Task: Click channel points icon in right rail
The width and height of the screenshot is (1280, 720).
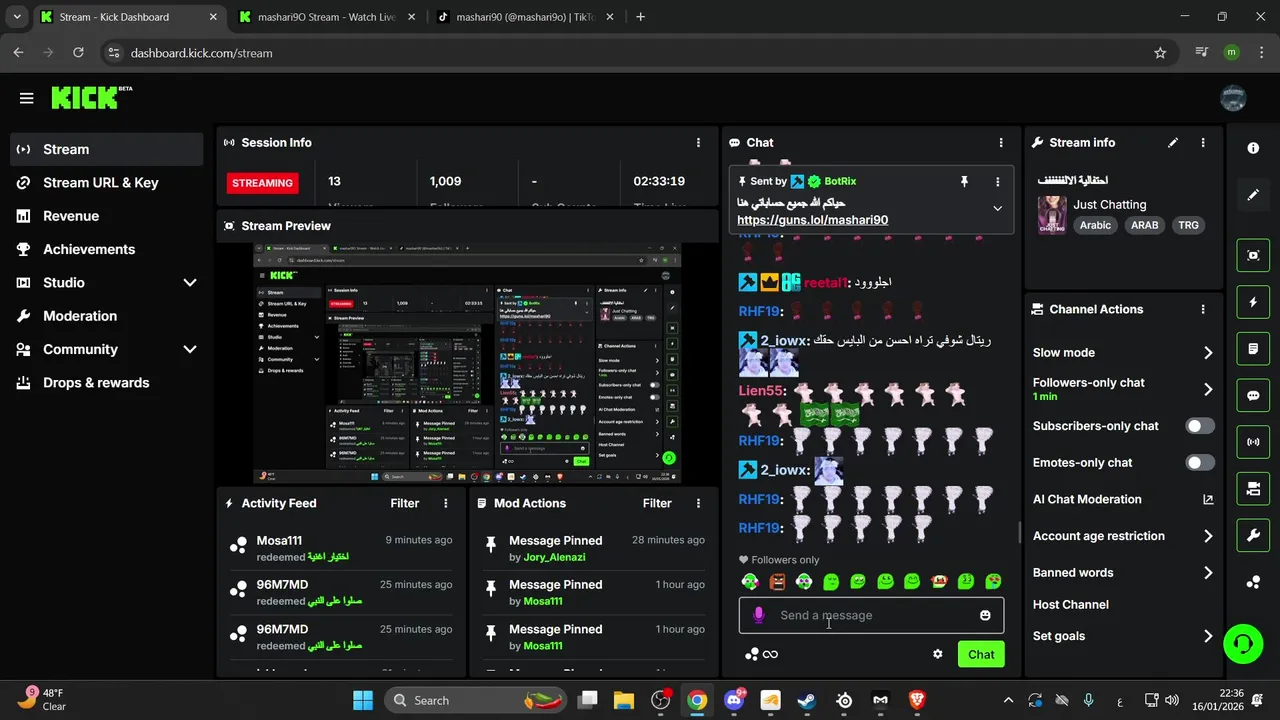Action: (x=1253, y=582)
